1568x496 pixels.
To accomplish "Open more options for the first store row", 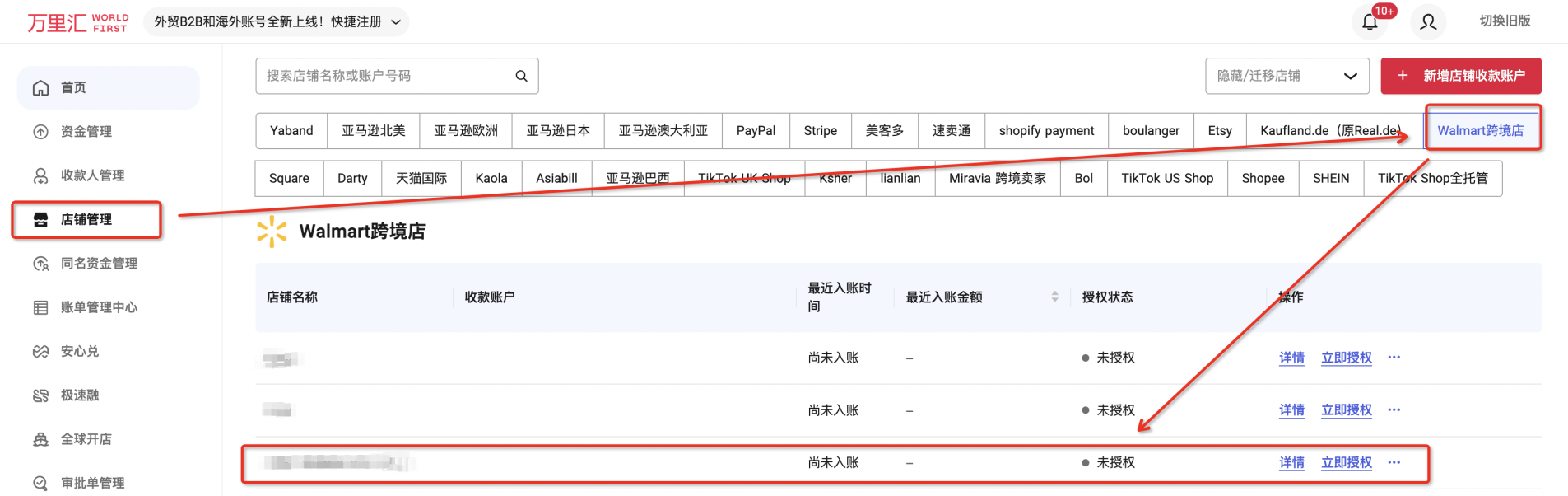I will [x=1394, y=358].
